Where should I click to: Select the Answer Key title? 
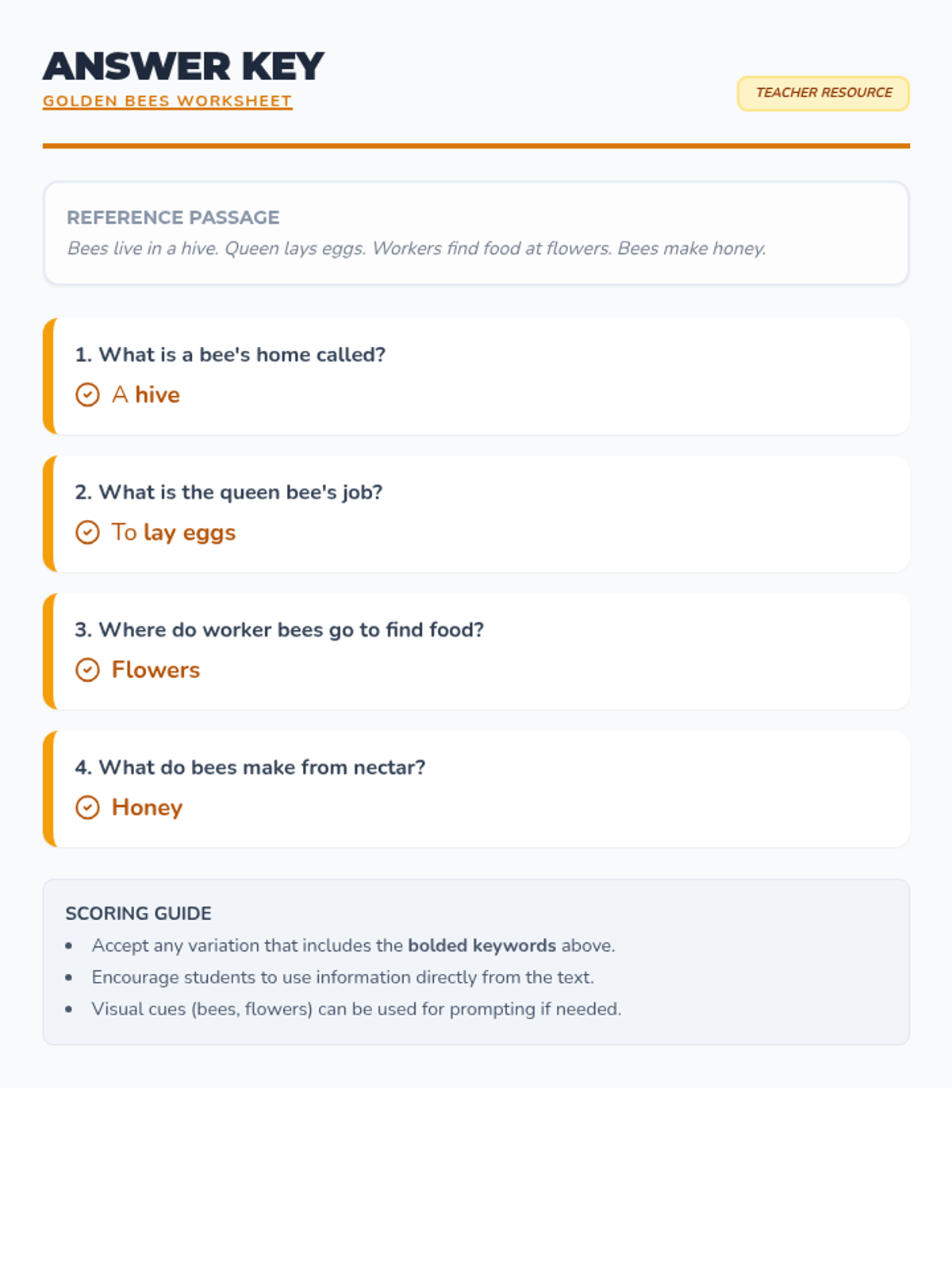point(183,67)
